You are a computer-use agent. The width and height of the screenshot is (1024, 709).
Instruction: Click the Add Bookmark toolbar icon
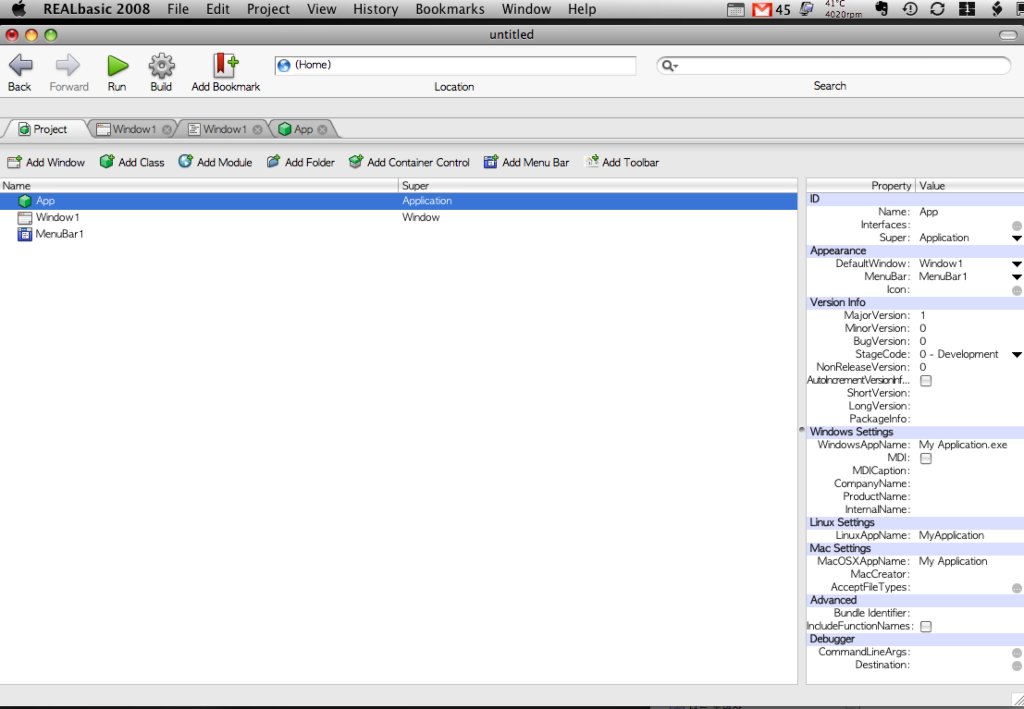tap(225, 65)
